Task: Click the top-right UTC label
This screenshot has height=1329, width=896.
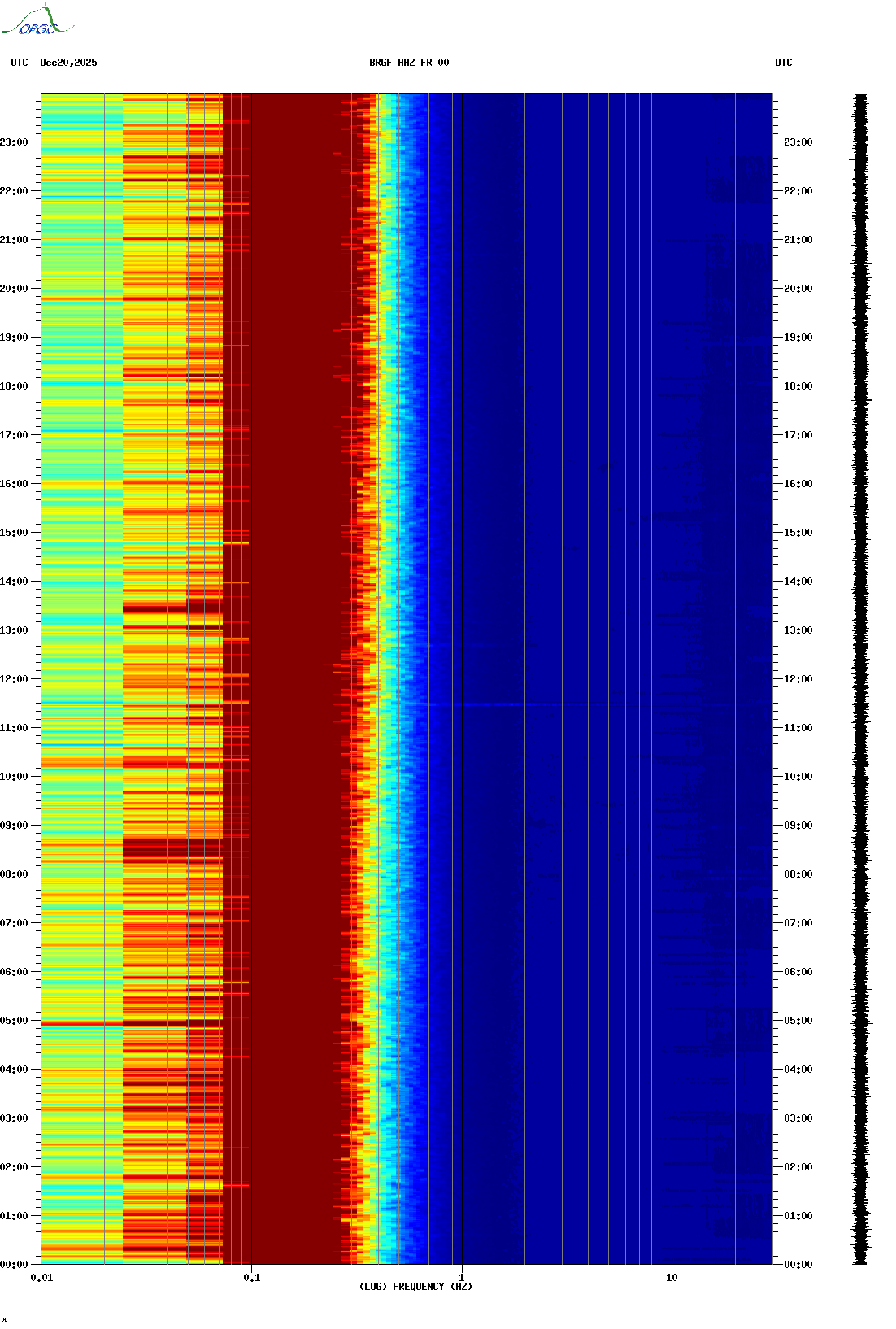Action: pyautogui.click(x=784, y=63)
